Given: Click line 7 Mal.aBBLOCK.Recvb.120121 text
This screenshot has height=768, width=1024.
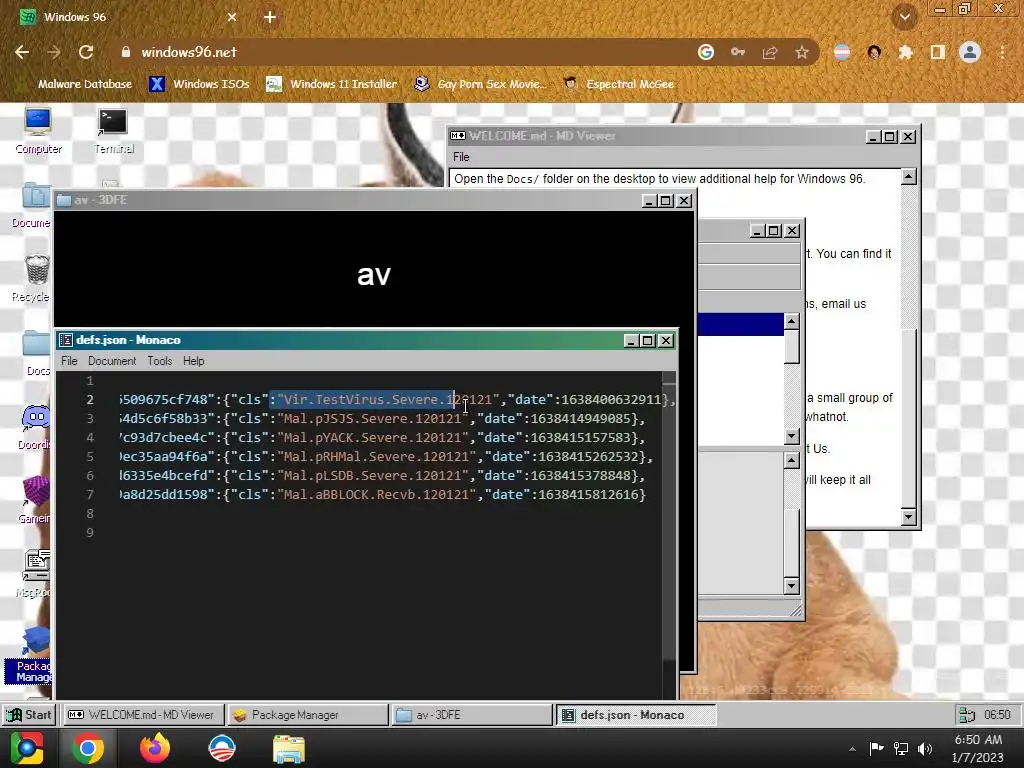Looking at the screenshot, I should (376, 494).
